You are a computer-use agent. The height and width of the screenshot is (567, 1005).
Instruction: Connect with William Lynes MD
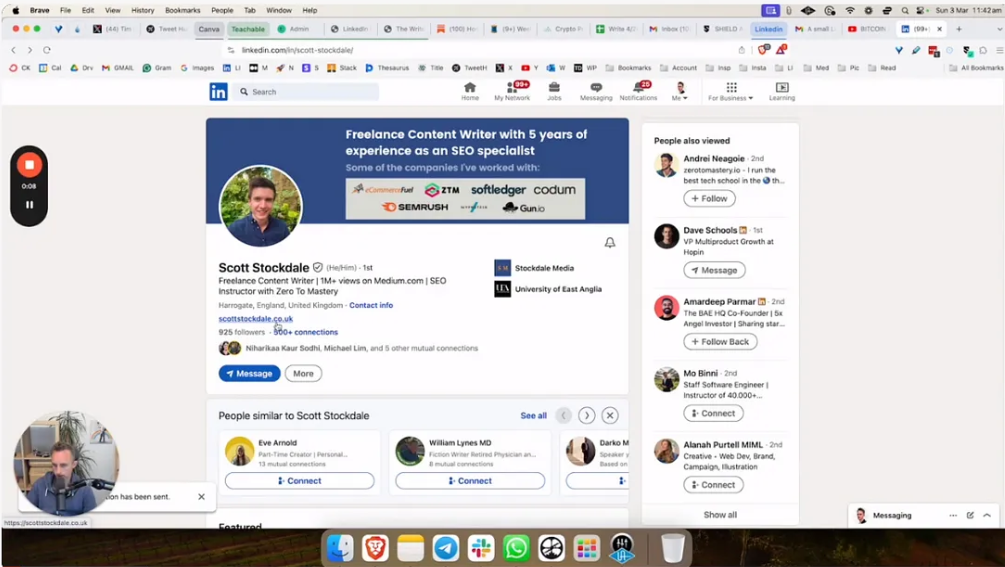tap(470, 481)
